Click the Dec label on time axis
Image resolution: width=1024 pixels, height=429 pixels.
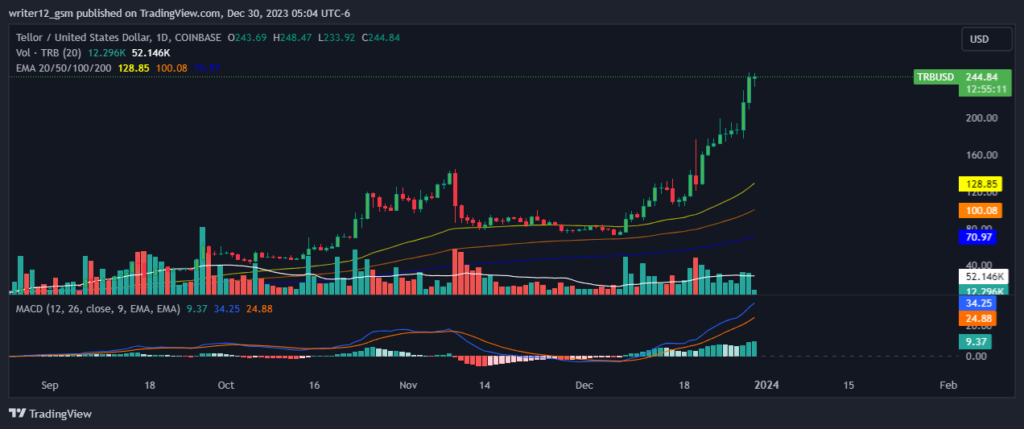pos(584,386)
